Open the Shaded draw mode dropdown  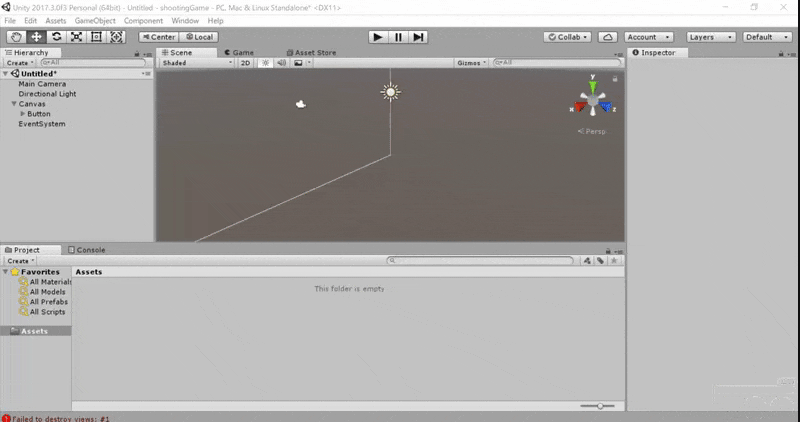[x=196, y=63]
